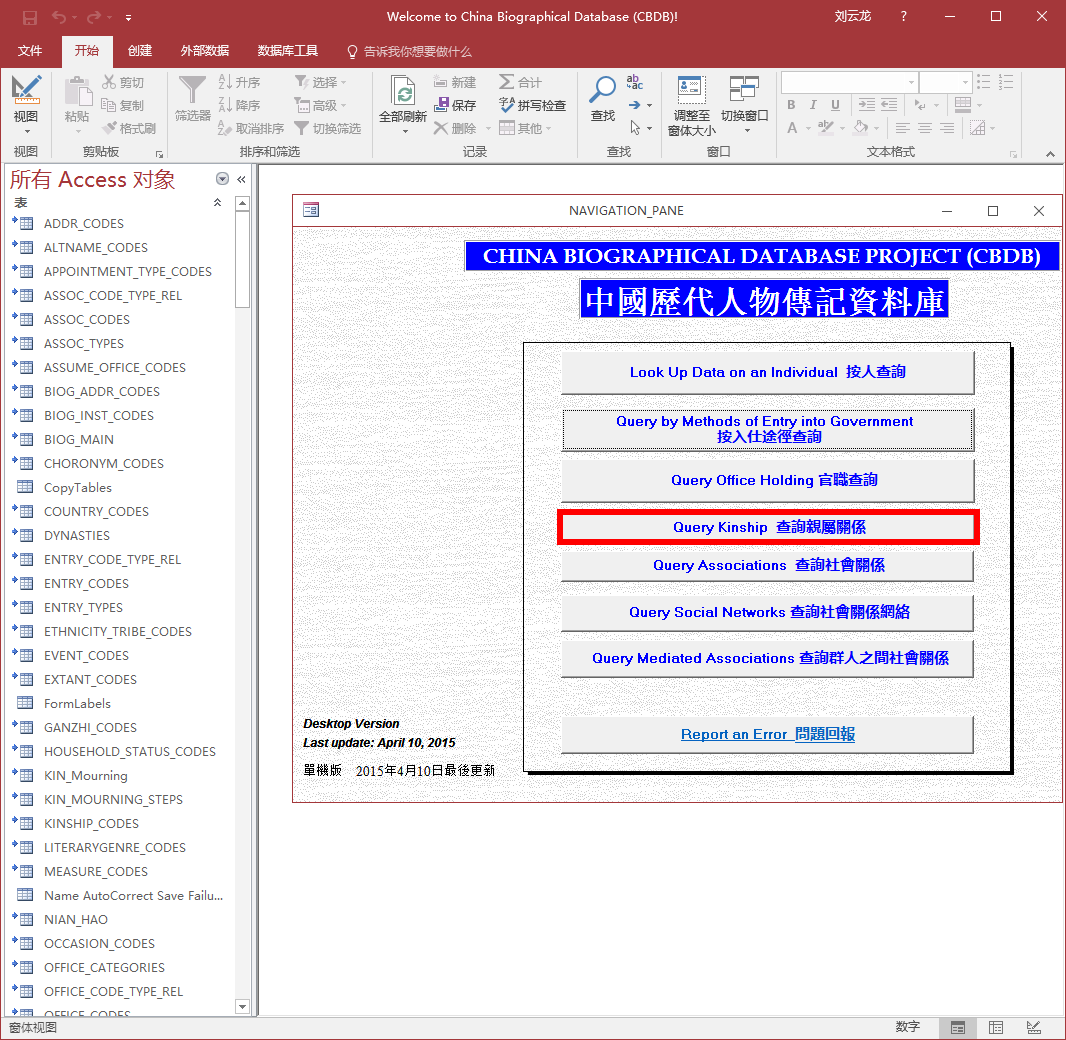Click the Report an Error link
Image resolution: width=1066 pixels, height=1040 pixels.
pyautogui.click(x=767, y=734)
